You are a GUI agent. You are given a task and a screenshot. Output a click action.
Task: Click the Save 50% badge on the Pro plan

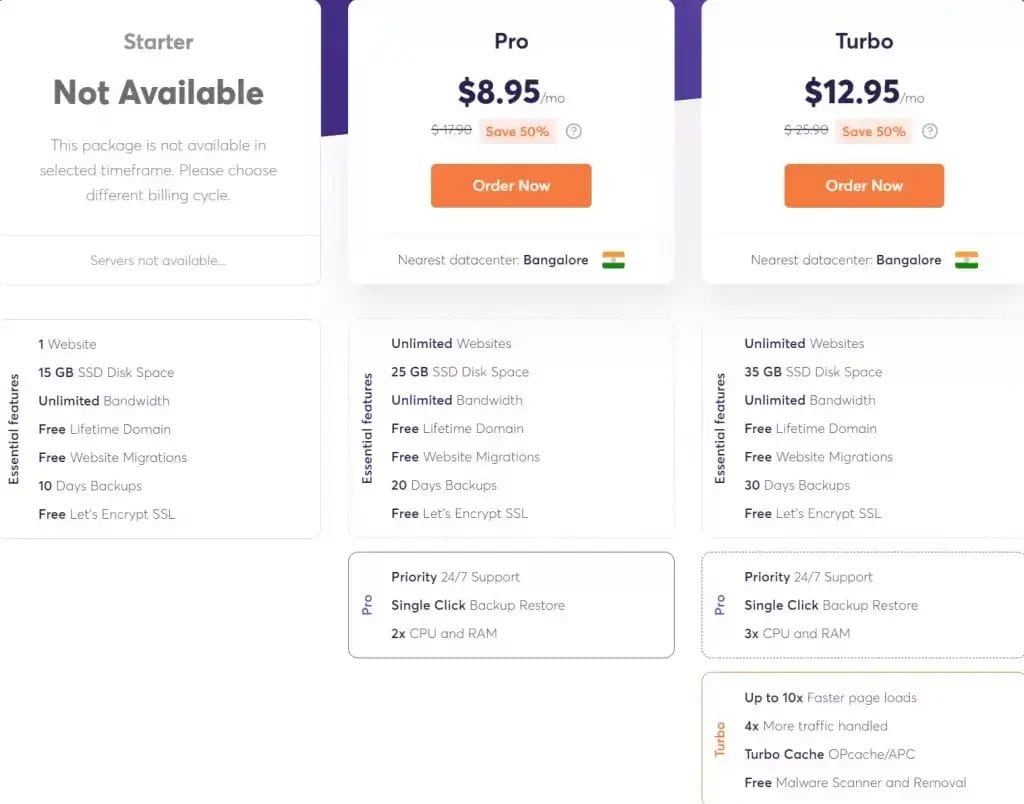517,130
